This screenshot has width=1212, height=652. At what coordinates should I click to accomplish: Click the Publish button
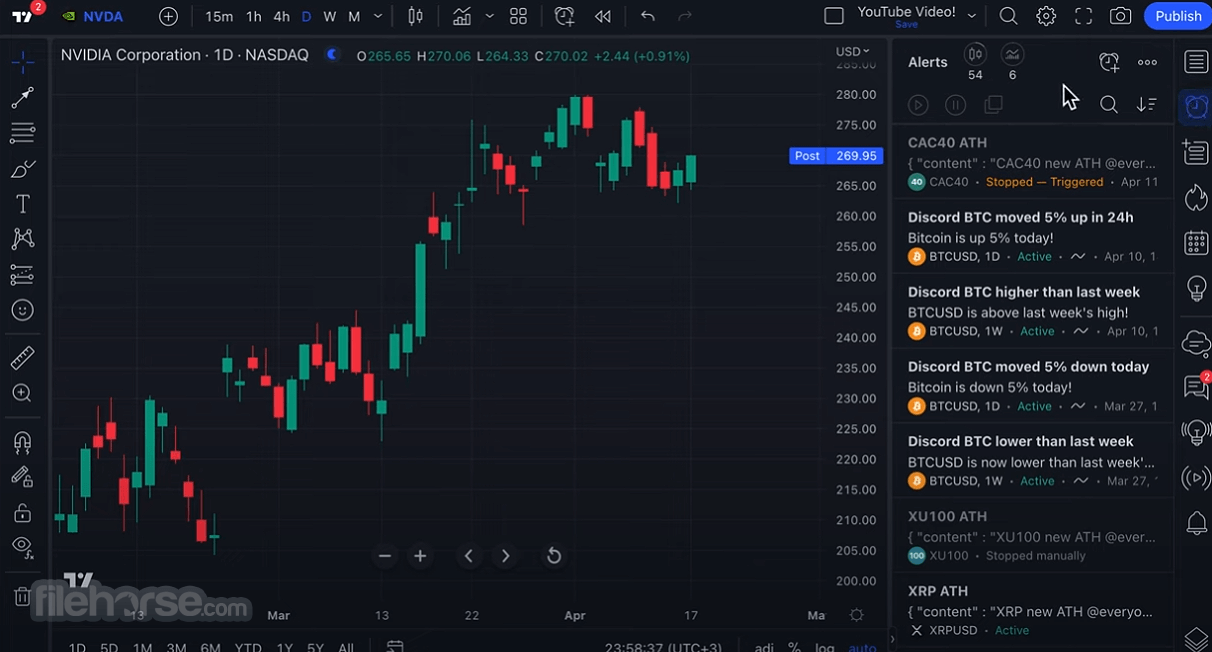click(x=1178, y=16)
